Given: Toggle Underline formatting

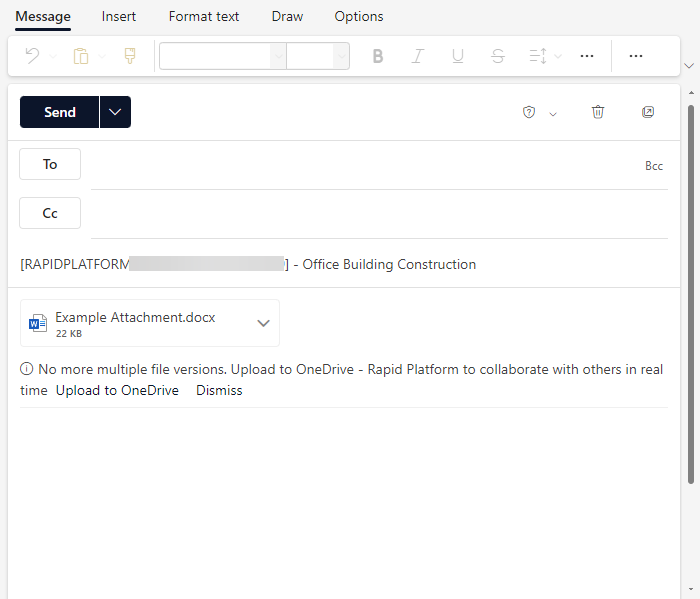Looking at the screenshot, I should click(x=458, y=56).
